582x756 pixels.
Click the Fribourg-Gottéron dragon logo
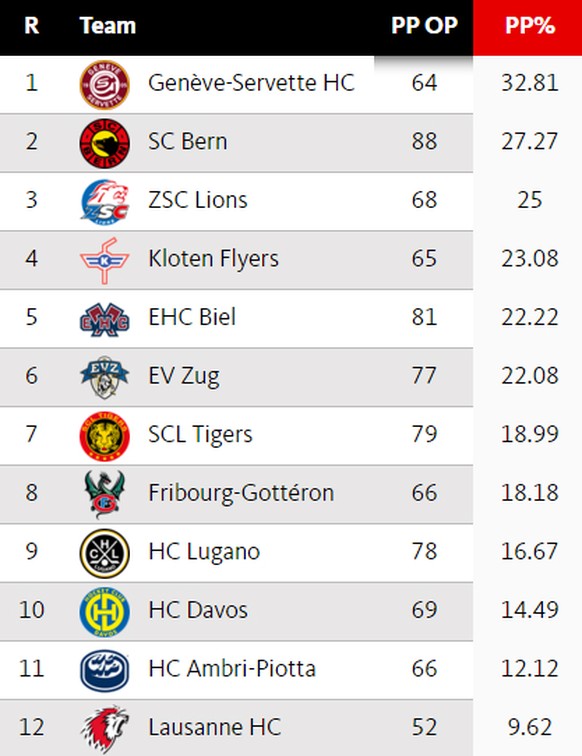tap(105, 494)
